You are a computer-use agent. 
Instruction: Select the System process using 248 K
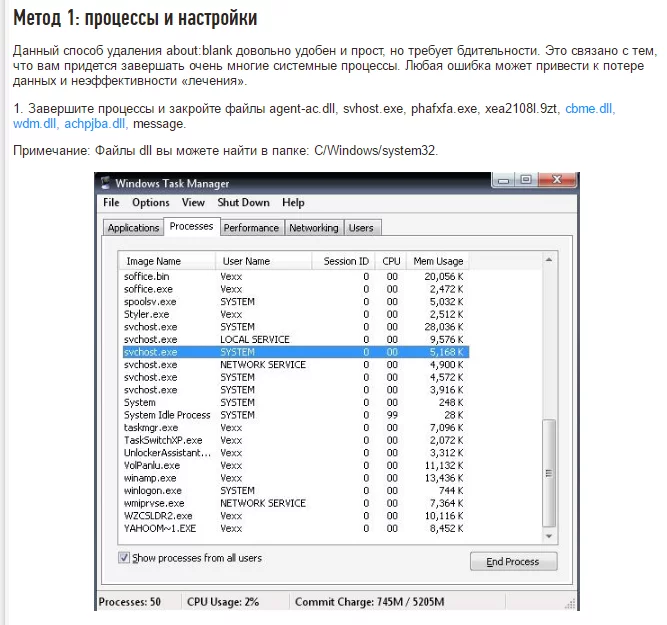click(x=294, y=402)
